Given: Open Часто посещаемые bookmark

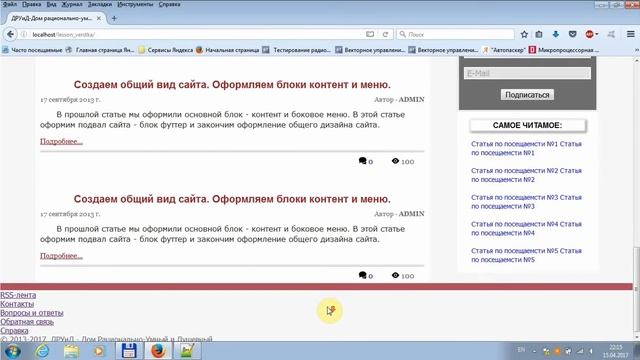Looking at the screenshot, I should tap(32, 50).
